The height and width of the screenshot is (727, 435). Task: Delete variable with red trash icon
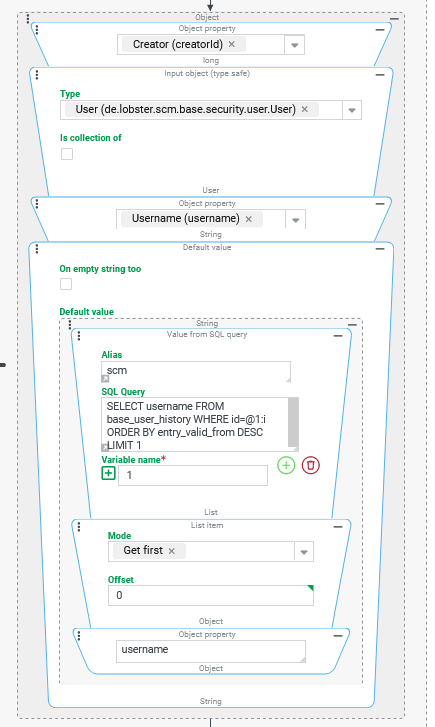pos(311,465)
